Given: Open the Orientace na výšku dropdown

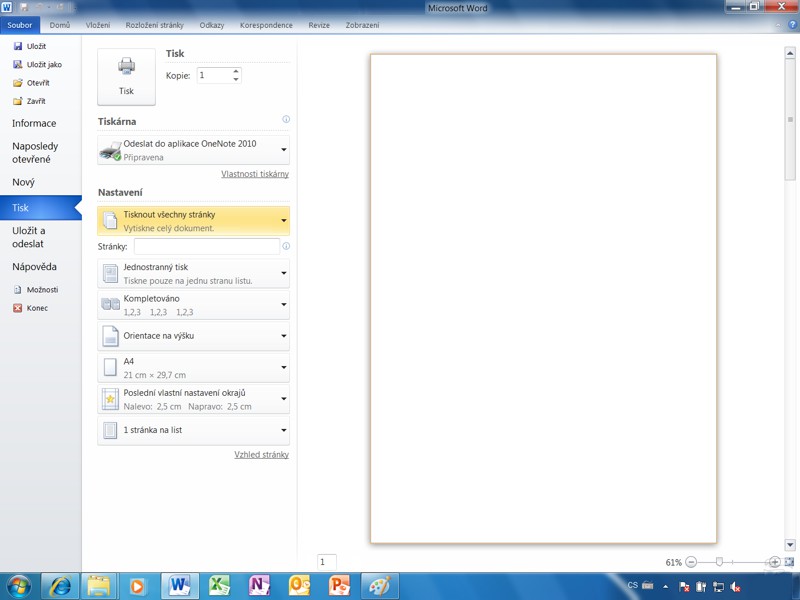Looking at the screenshot, I should (193, 336).
